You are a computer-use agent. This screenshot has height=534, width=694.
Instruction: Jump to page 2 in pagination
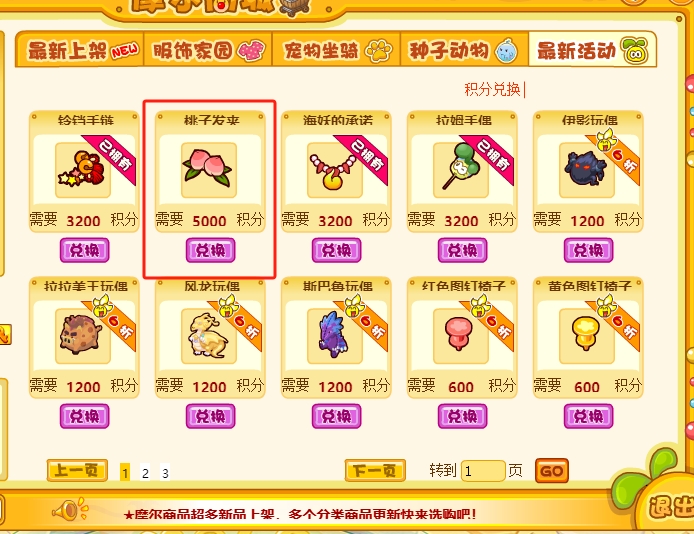click(x=145, y=473)
